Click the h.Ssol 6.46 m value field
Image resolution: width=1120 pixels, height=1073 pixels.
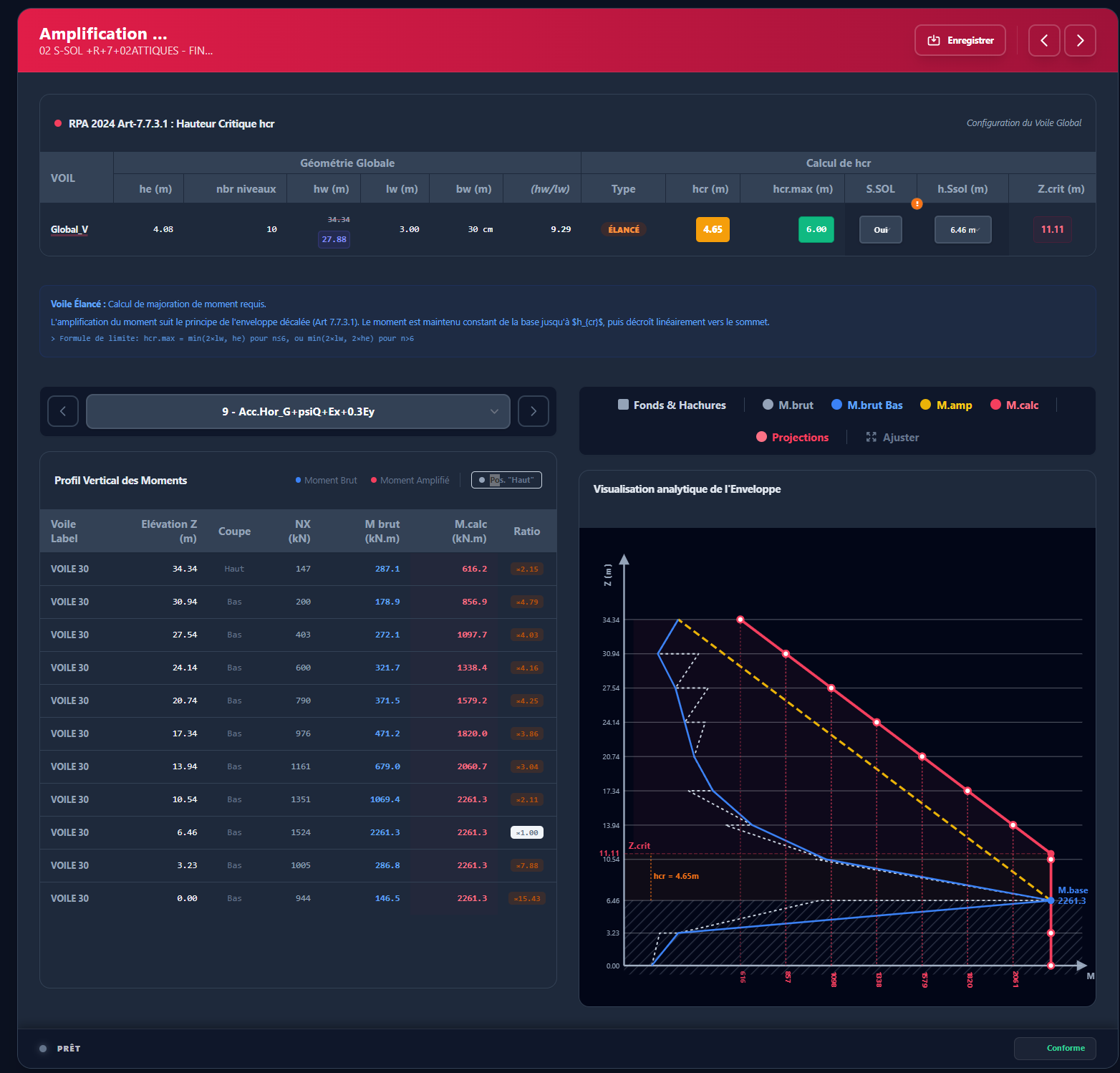(962, 229)
